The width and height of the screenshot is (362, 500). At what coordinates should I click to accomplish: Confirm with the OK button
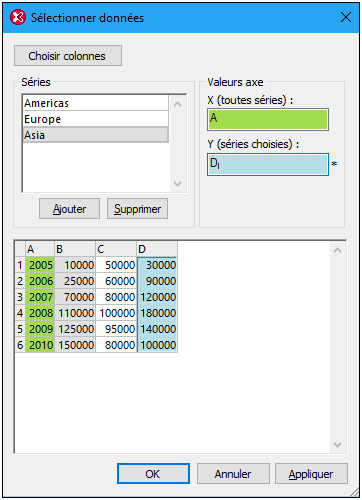[153, 473]
